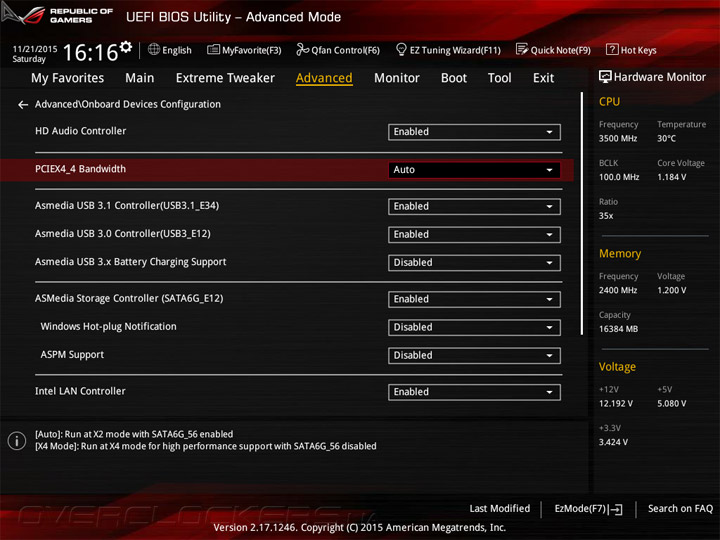The width and height of the screenshot is (720, 540).
Task: Click the Core Voltage value 1.184 V
Action: (x=671, y=177)
